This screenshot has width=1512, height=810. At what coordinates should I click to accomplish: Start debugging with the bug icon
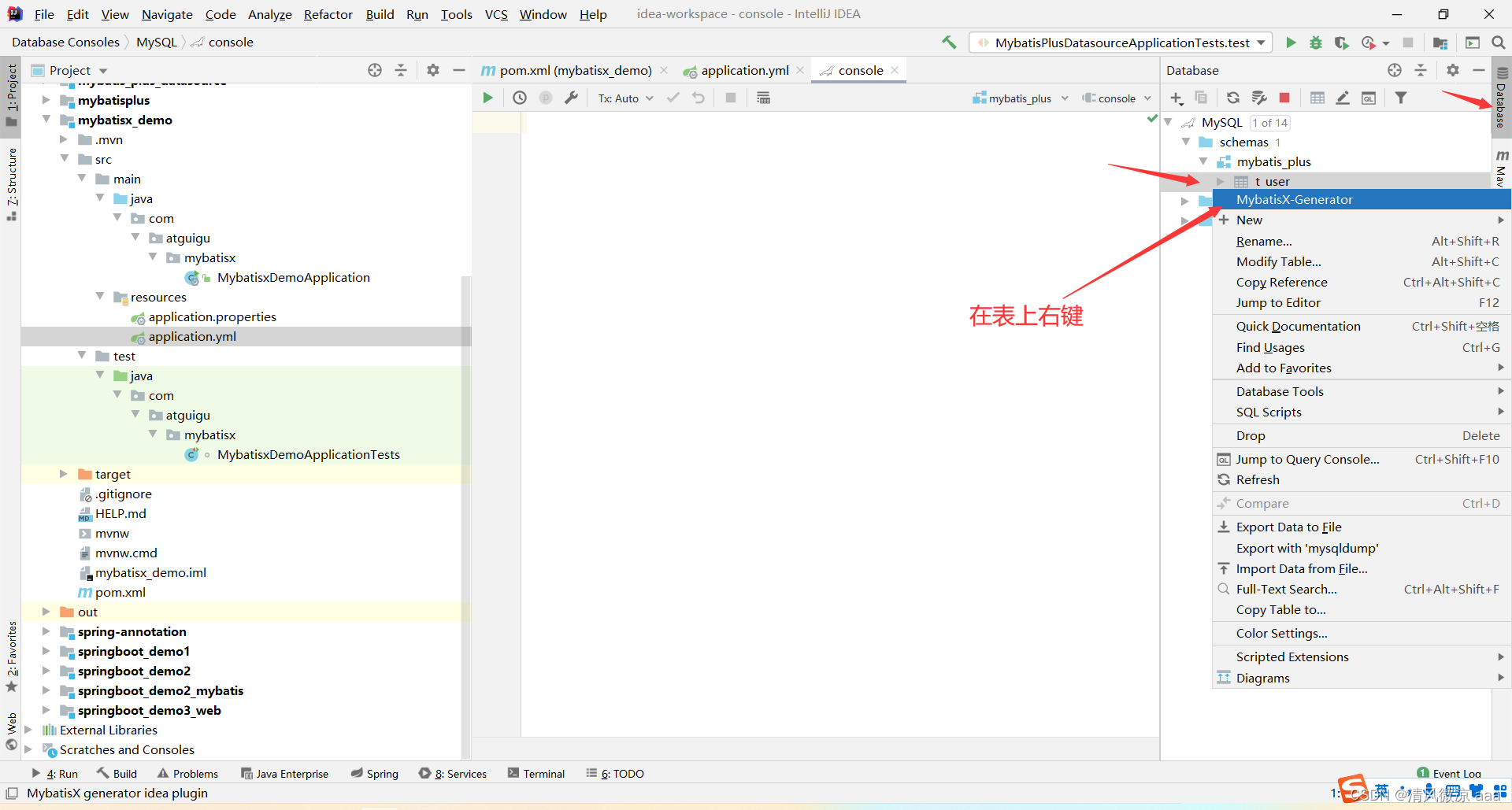pyautogui.click(x=1315, y=43)
